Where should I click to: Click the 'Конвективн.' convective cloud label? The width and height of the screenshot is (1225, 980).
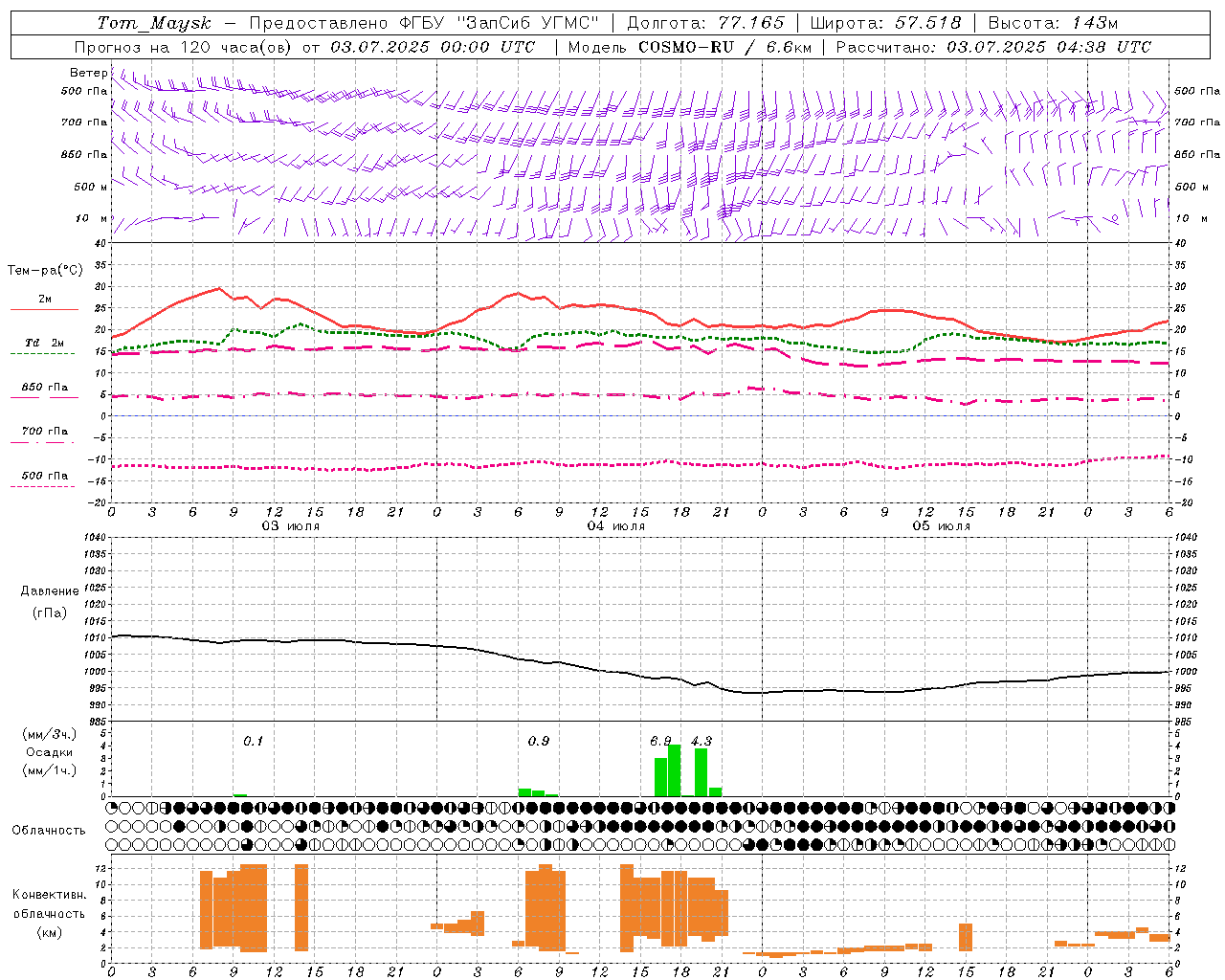49,895
